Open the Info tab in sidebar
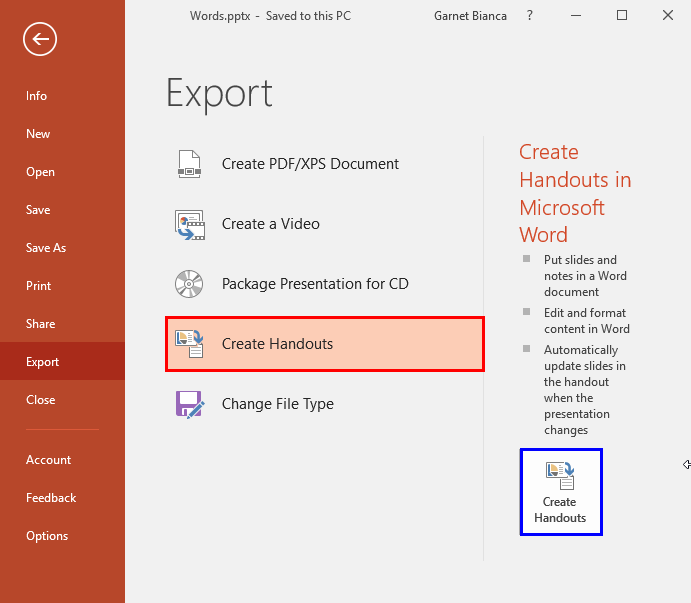 [x=37, y=96]
